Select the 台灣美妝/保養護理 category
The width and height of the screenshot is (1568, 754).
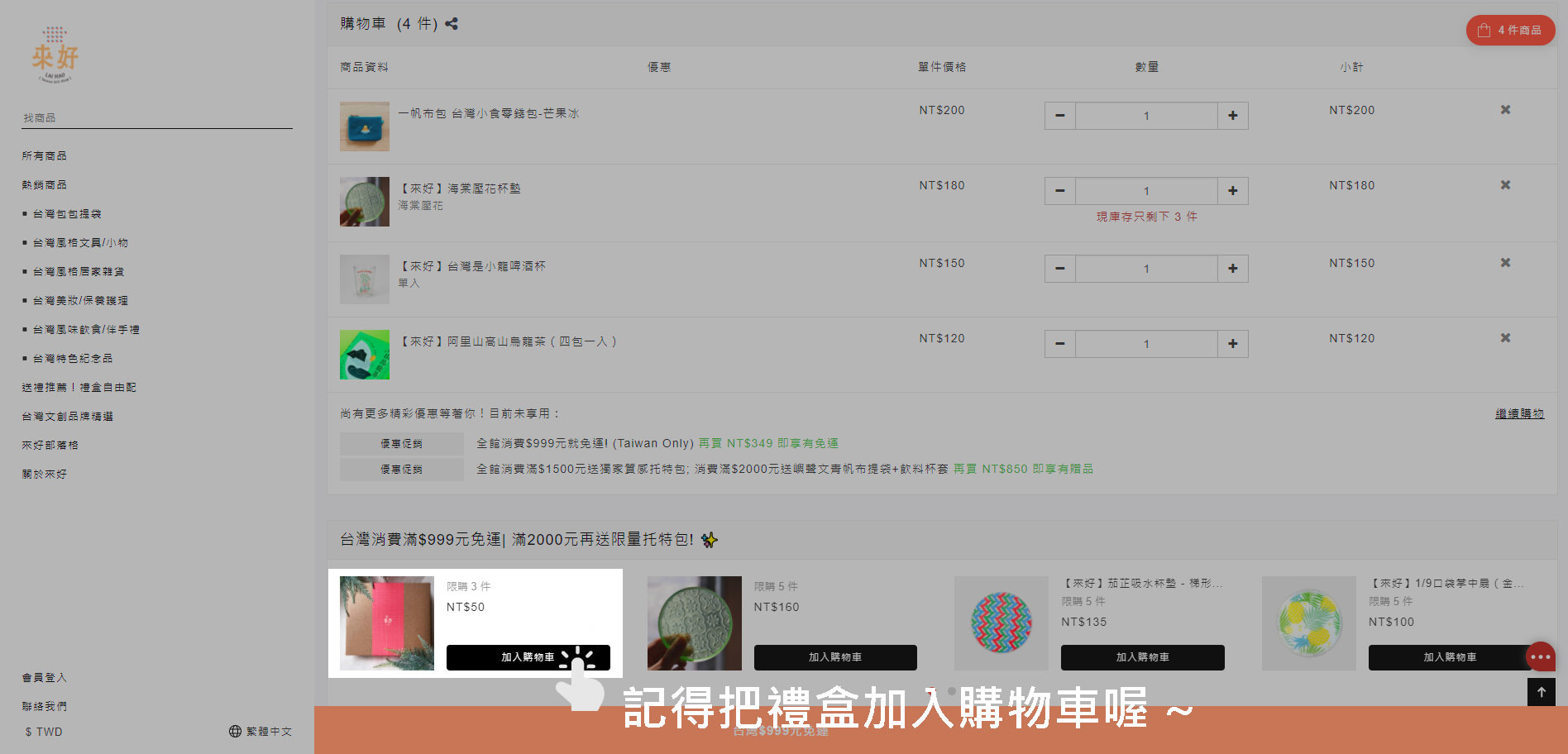80,300
